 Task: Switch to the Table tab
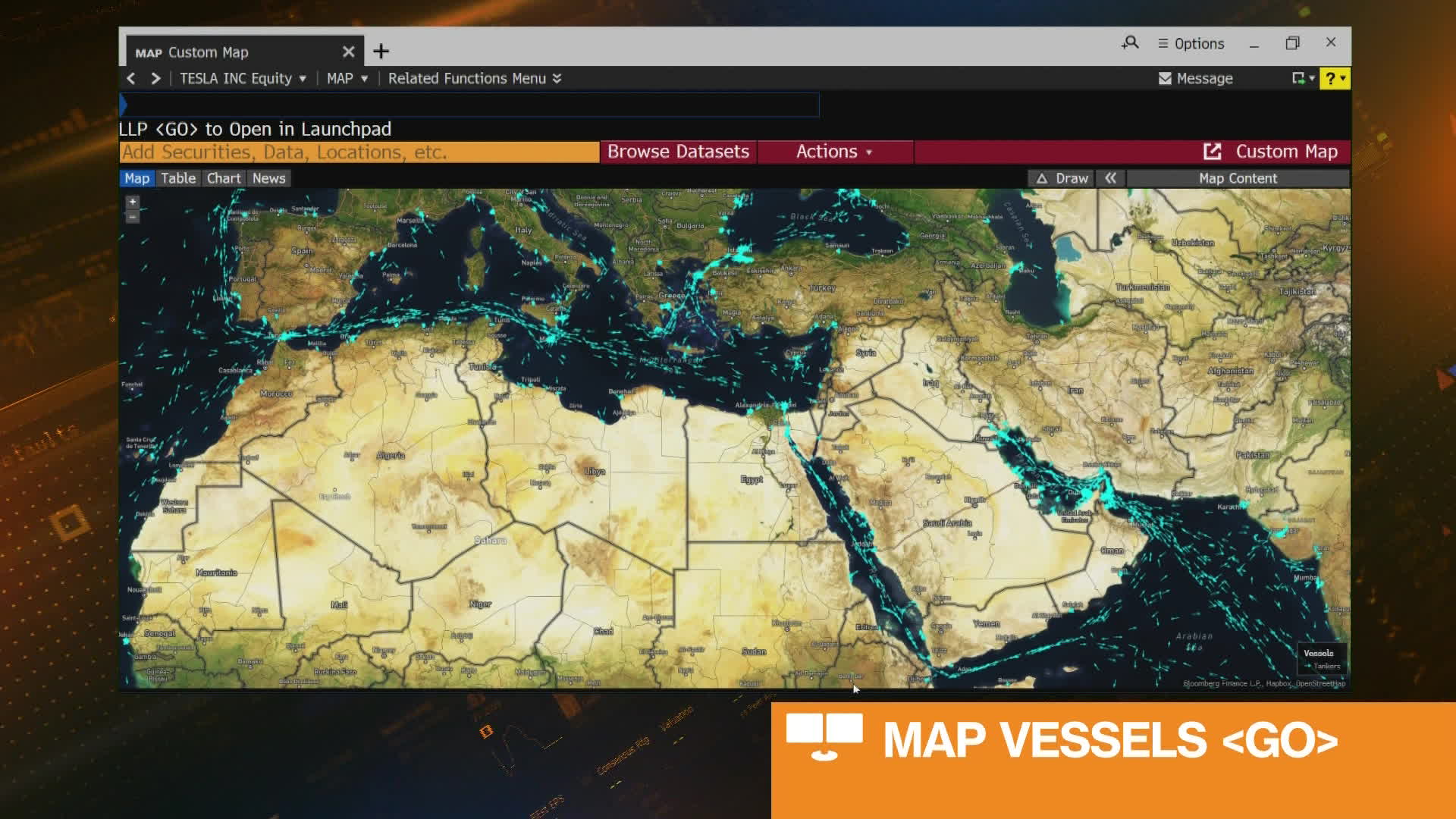(178, 177)
